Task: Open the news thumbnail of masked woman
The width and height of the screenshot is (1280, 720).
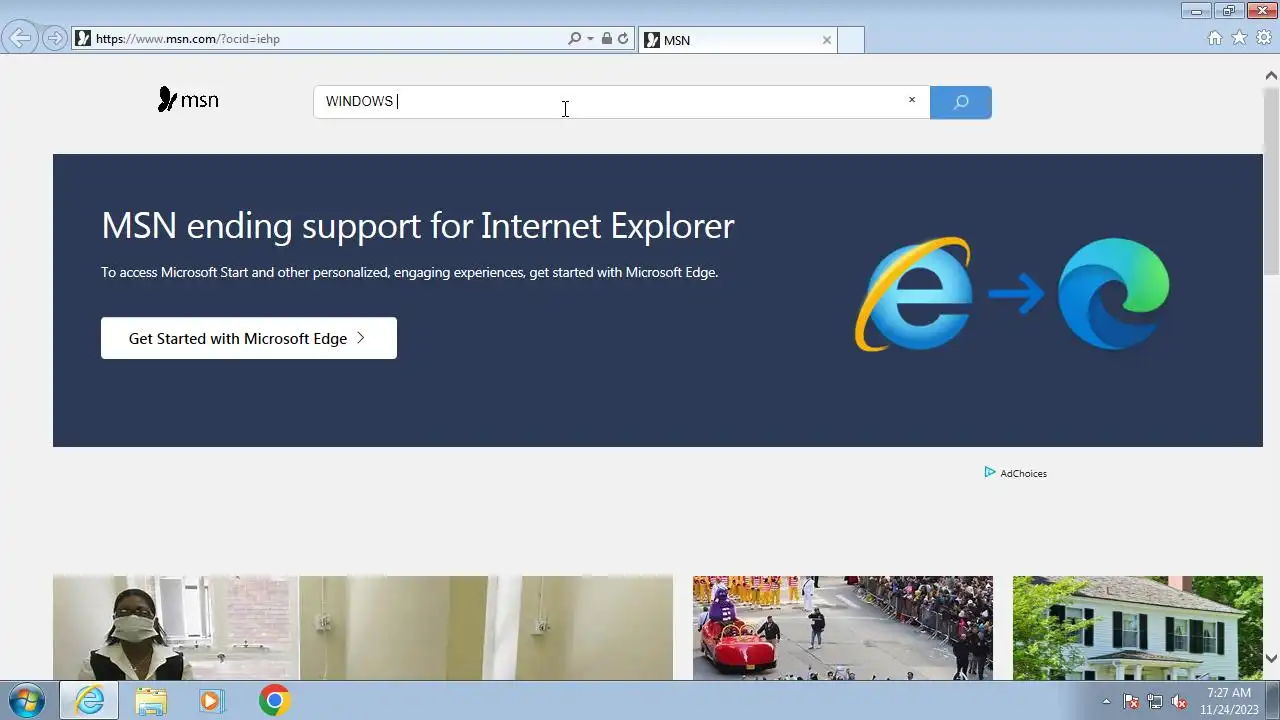Action: 363,628
